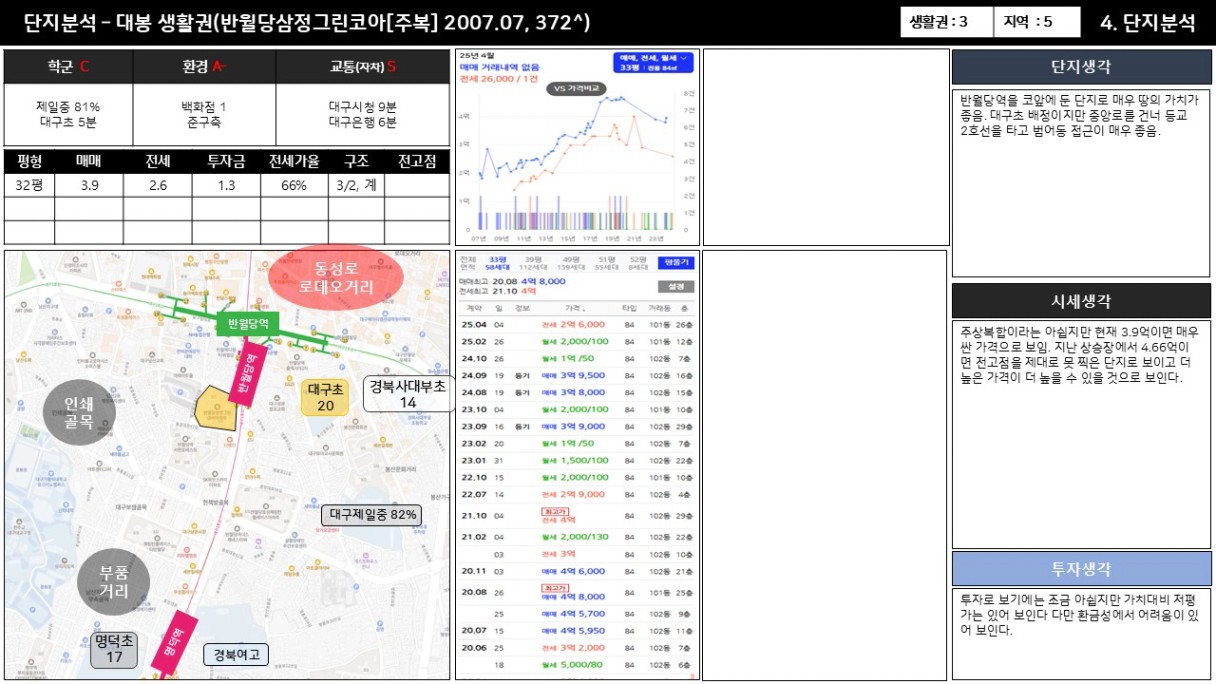
Task: Click the 생활권 : 3 box
Action: pos(946,22)
